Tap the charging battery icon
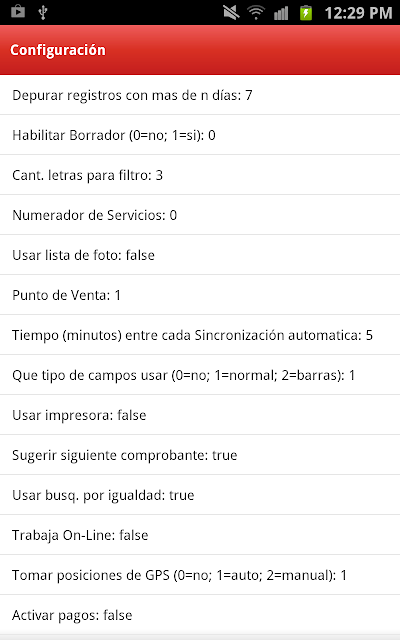 point(306,12)
